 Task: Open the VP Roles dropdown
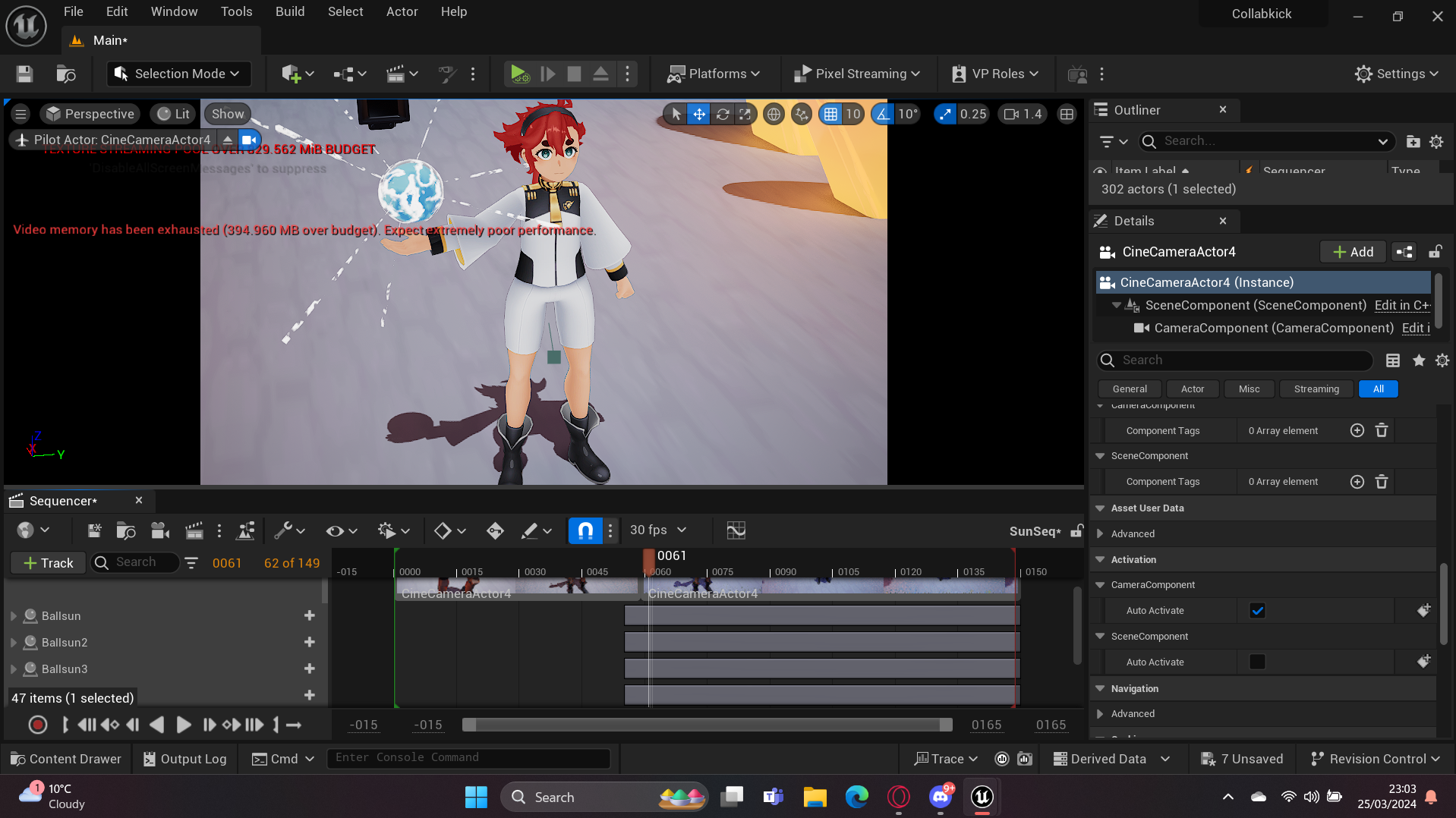(x=995, y=74)
